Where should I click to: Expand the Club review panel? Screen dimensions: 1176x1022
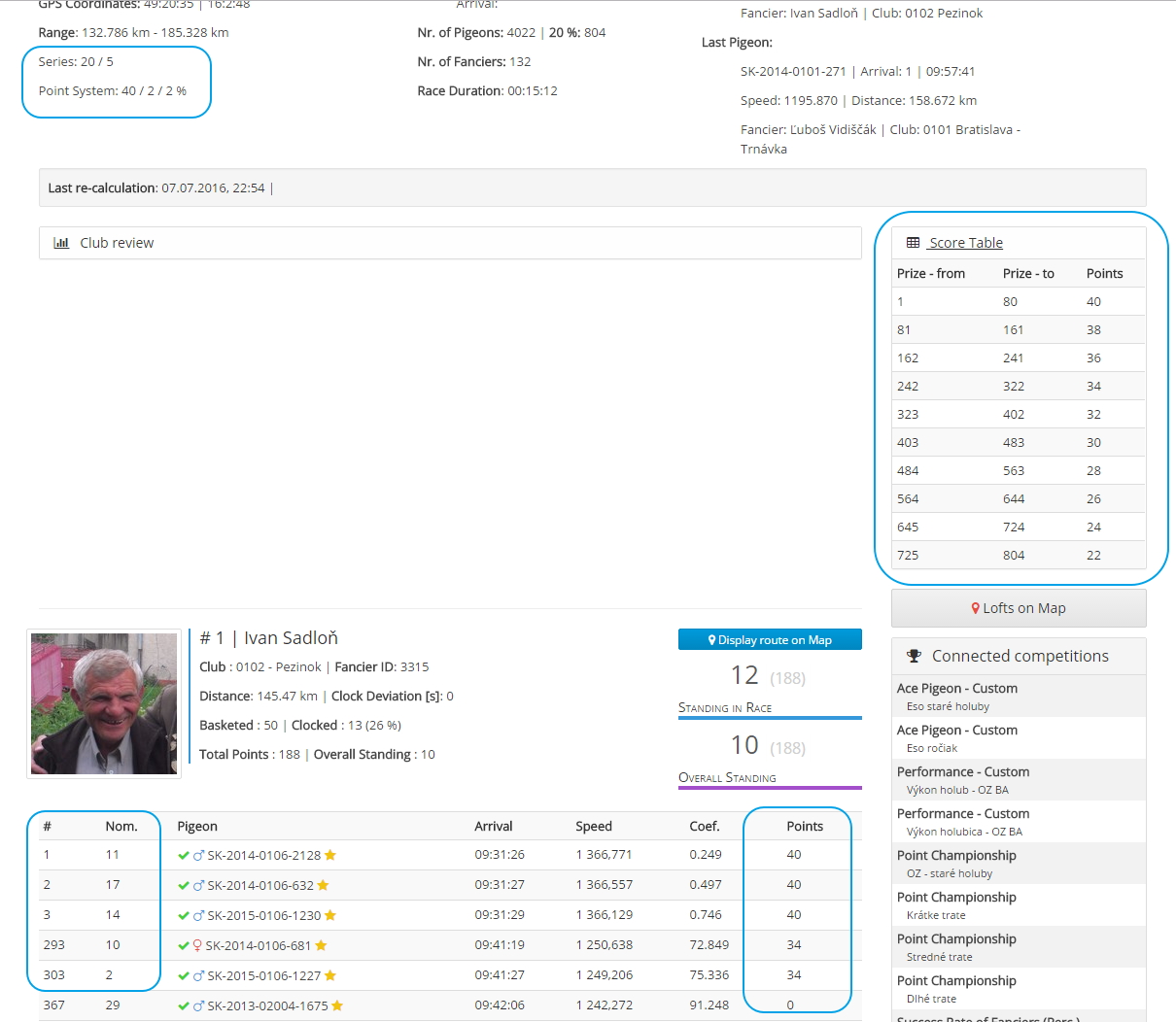tap(117, 243)
